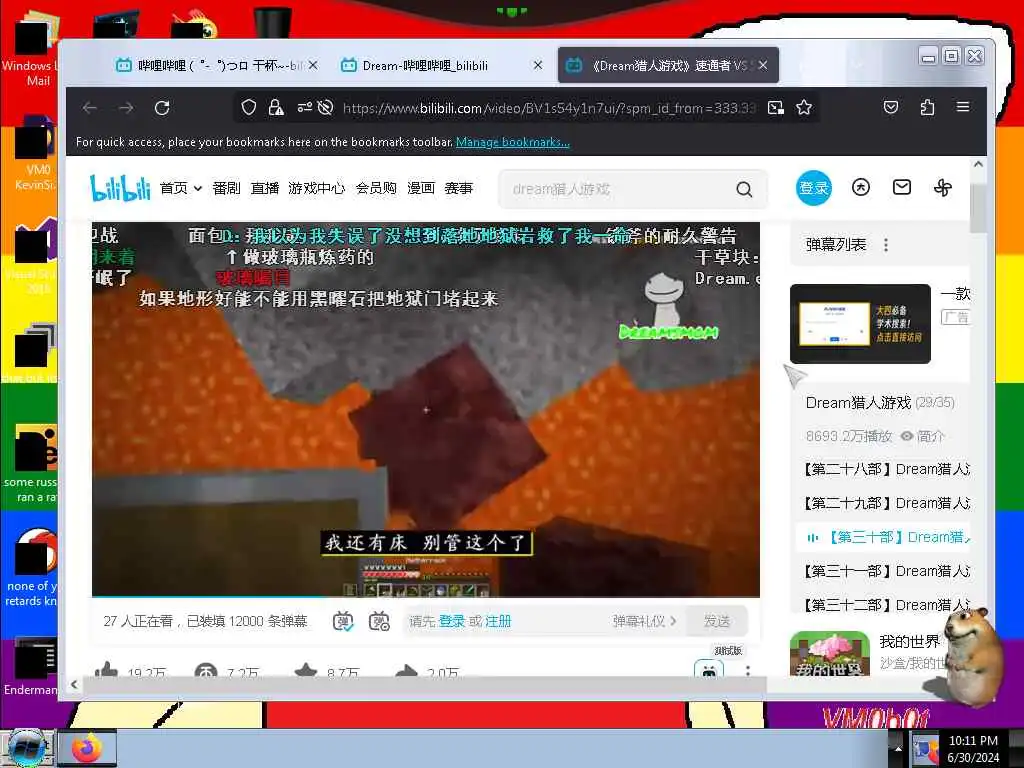Viewport: 1024px width, 768px height.
Task: Expand the 首页 dropdown arrow
Action: (197, 188)
